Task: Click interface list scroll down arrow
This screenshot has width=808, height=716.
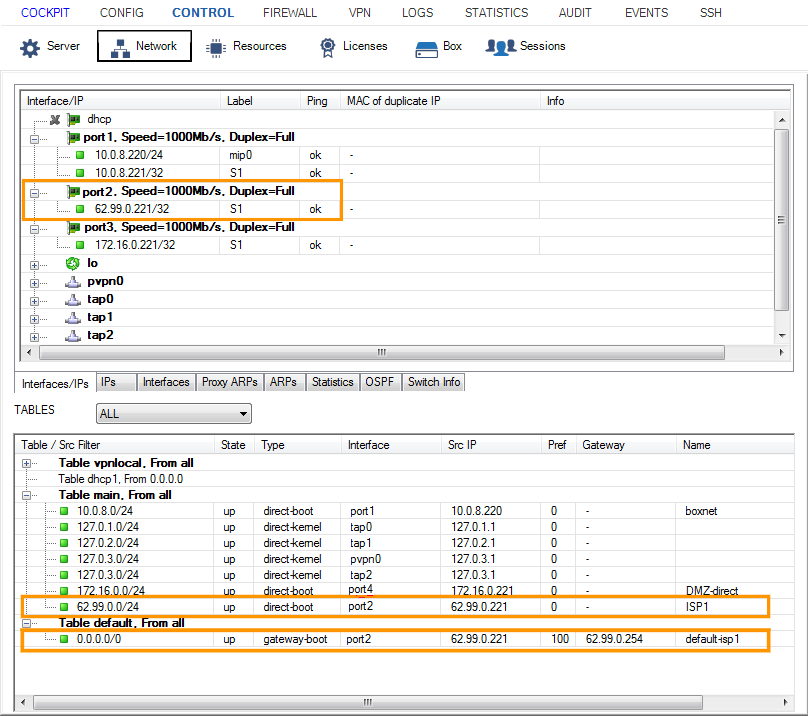Action: (x=782, y=336)
